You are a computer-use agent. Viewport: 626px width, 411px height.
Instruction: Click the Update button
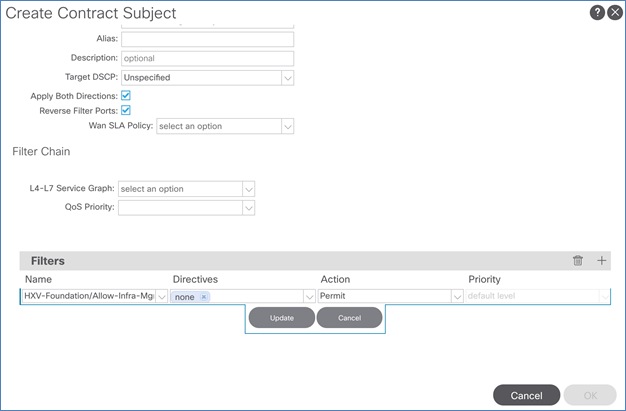(x=281, y=318)
